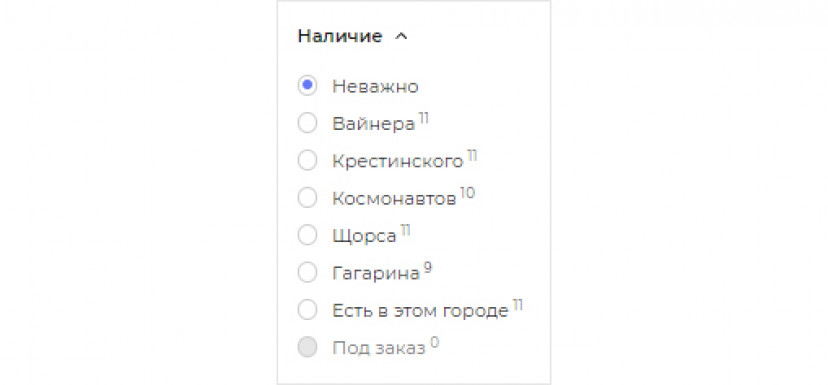828x385 pixels.
Task: Click the Гагарина store label text
Action: click(376, 274)
